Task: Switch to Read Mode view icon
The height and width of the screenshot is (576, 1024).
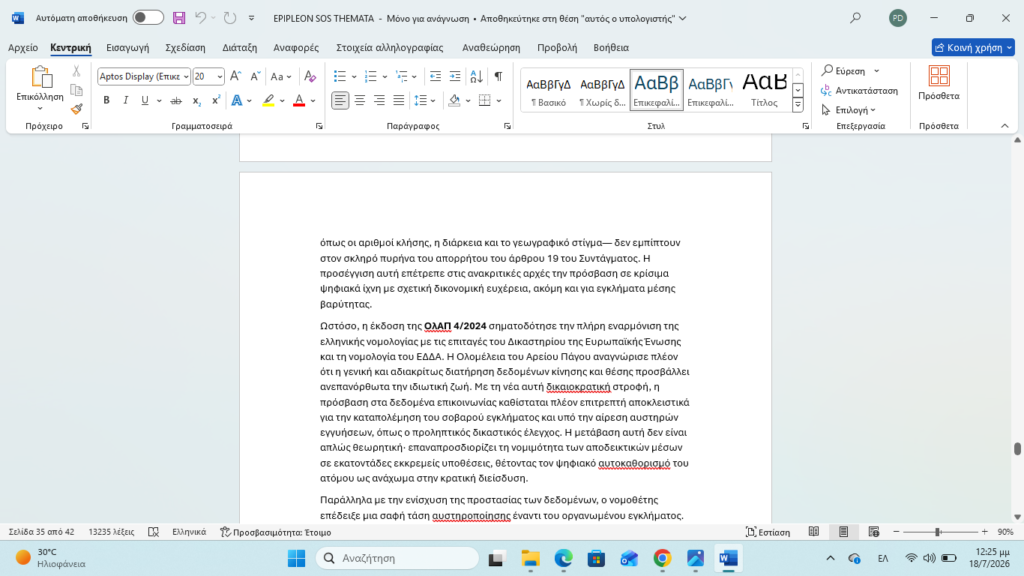Action: (x=814, y=532)
